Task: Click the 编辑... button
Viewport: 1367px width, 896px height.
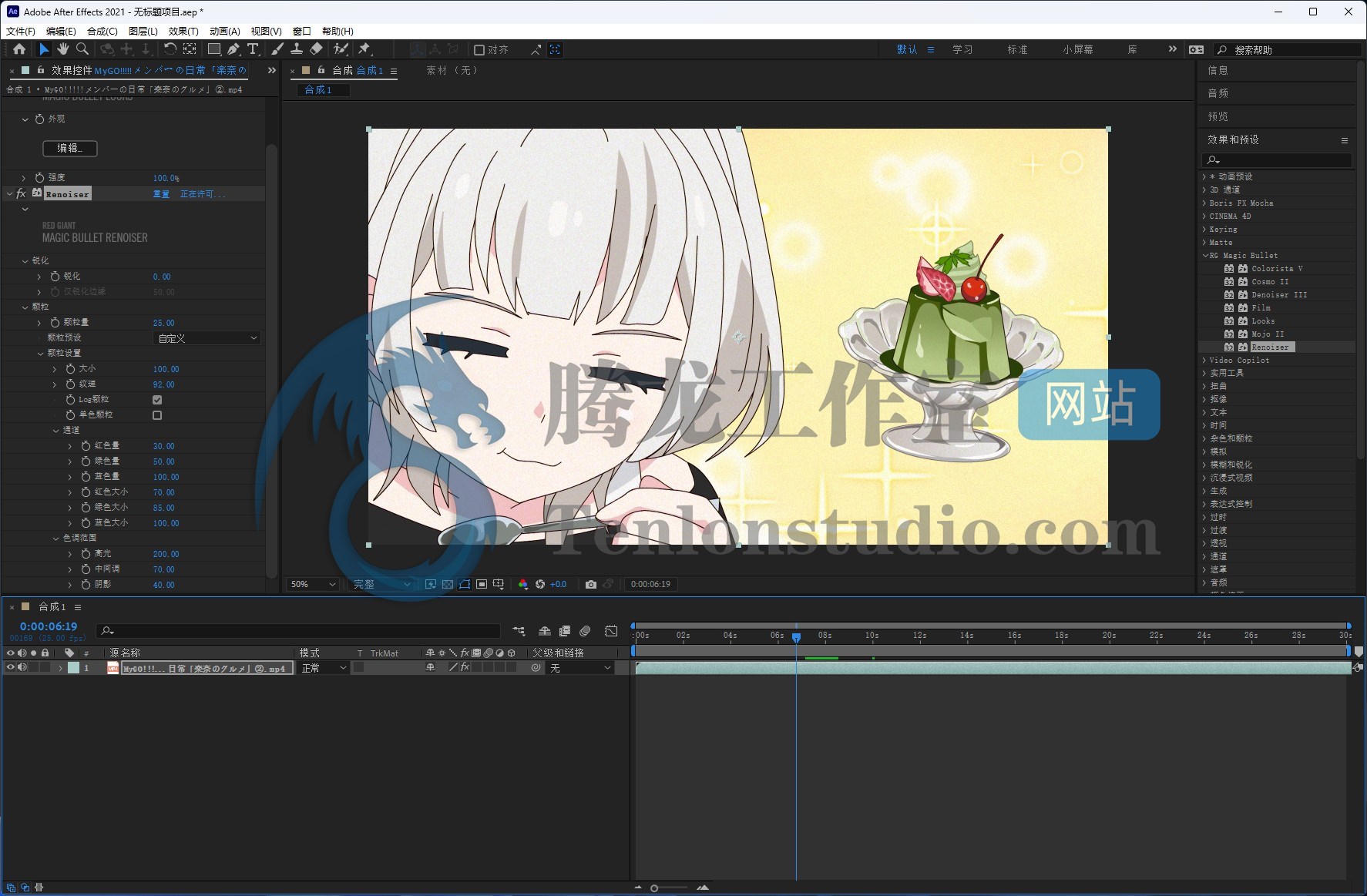Action: tap(70, 148)
